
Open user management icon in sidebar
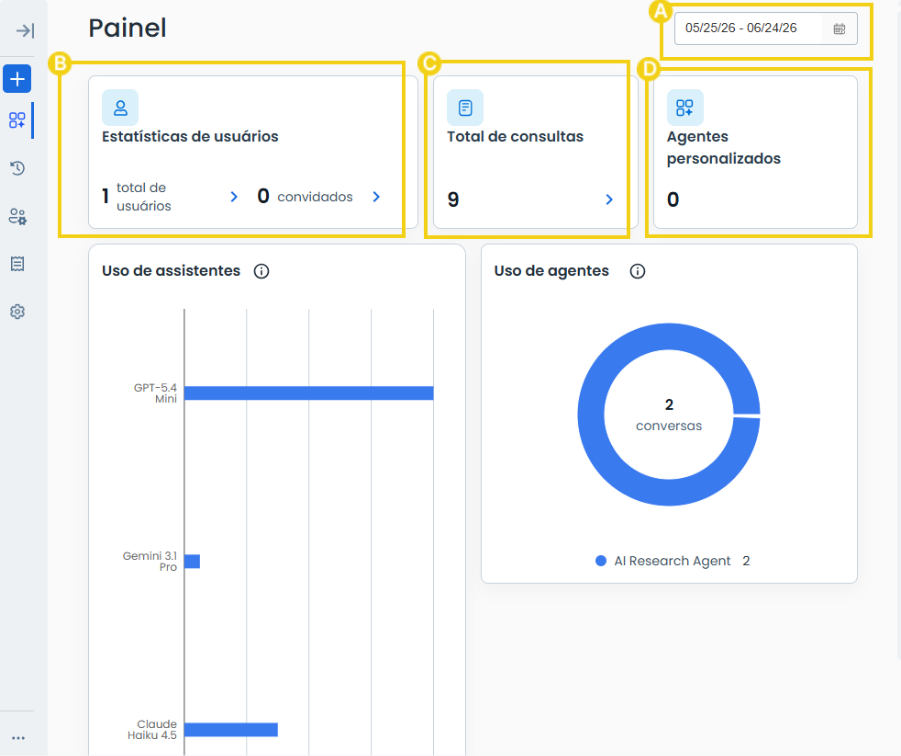tap(17, 217)
